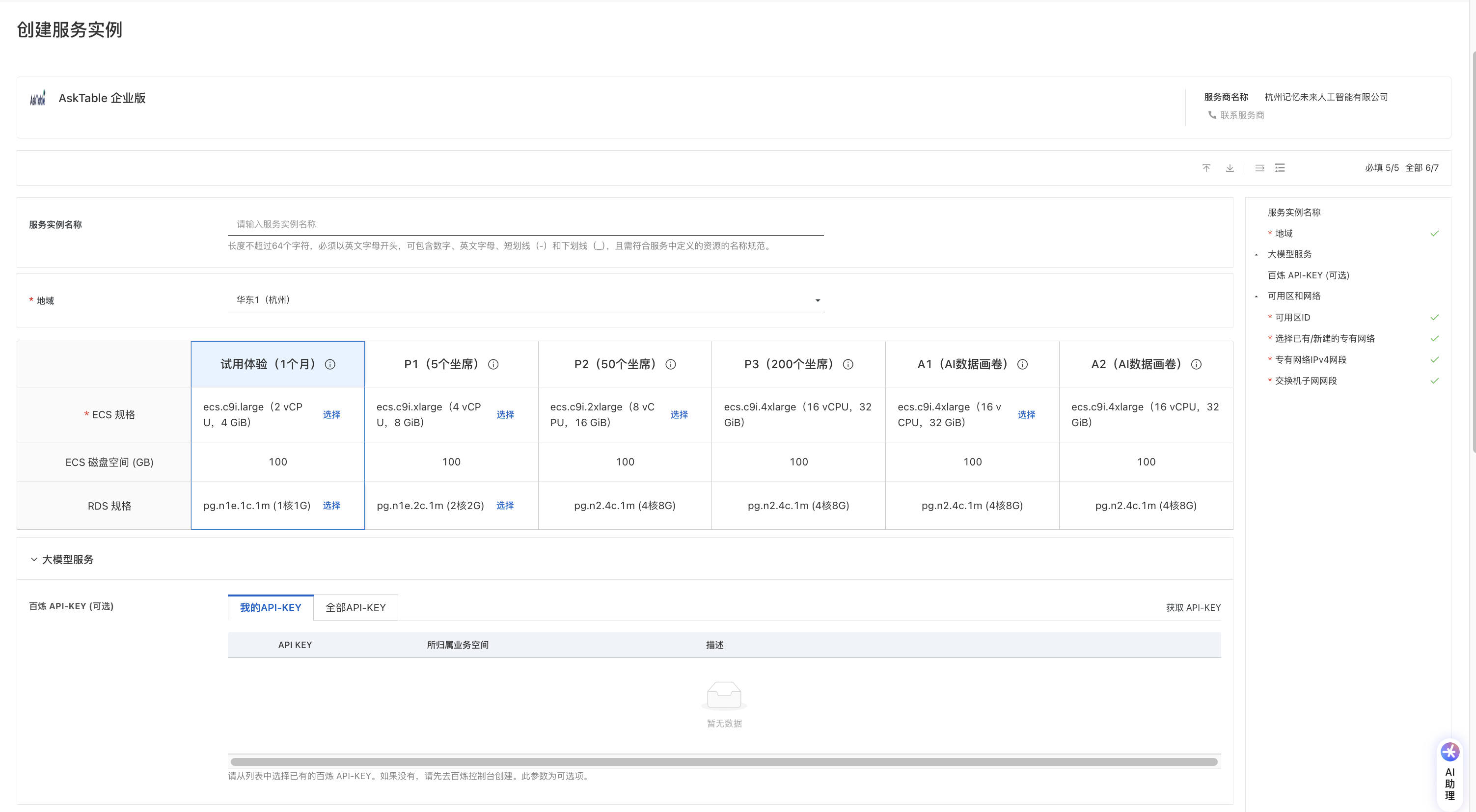Image resolution: width=1476 pixels, height=812 pixels.
Task: Open the 地域 region dropdown
Action: [525, 300]
